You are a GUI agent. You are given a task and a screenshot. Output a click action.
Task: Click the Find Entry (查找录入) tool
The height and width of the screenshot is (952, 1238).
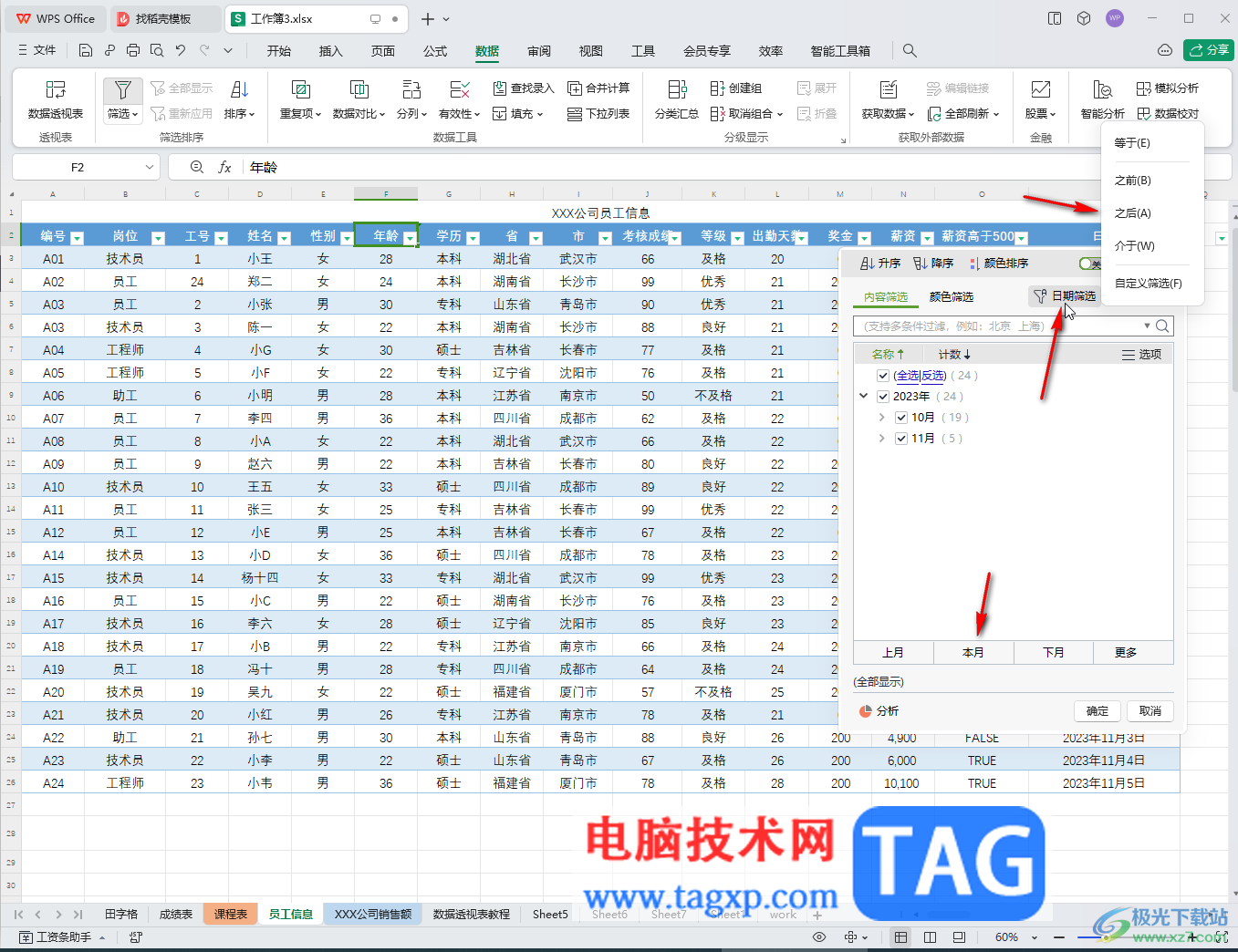pyautogui.click(x=524, y=88)
